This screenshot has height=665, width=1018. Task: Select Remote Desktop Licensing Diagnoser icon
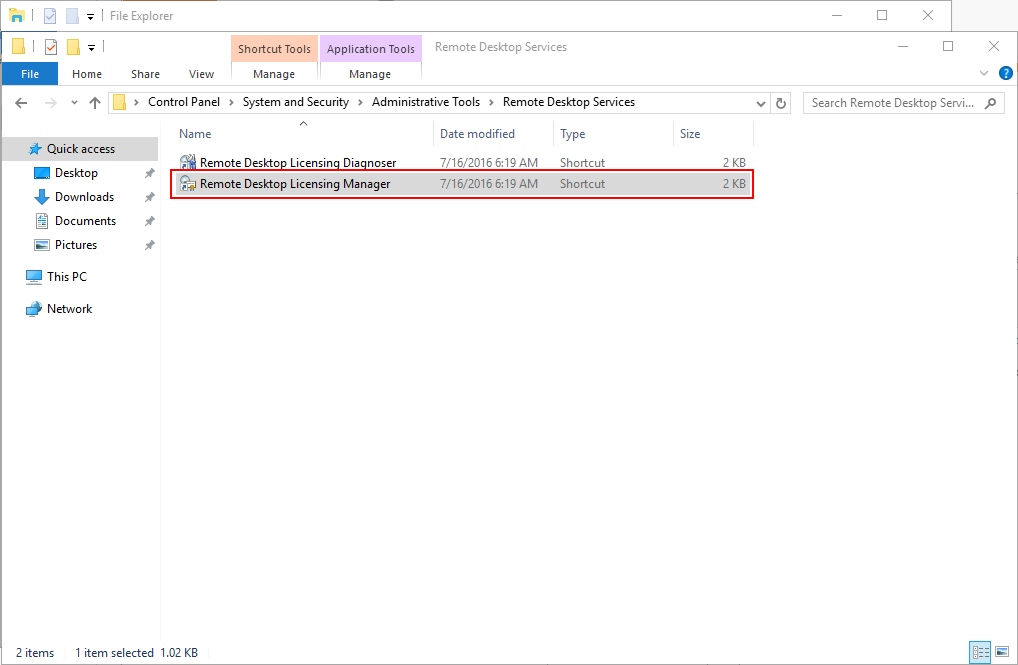coord(188,162)
